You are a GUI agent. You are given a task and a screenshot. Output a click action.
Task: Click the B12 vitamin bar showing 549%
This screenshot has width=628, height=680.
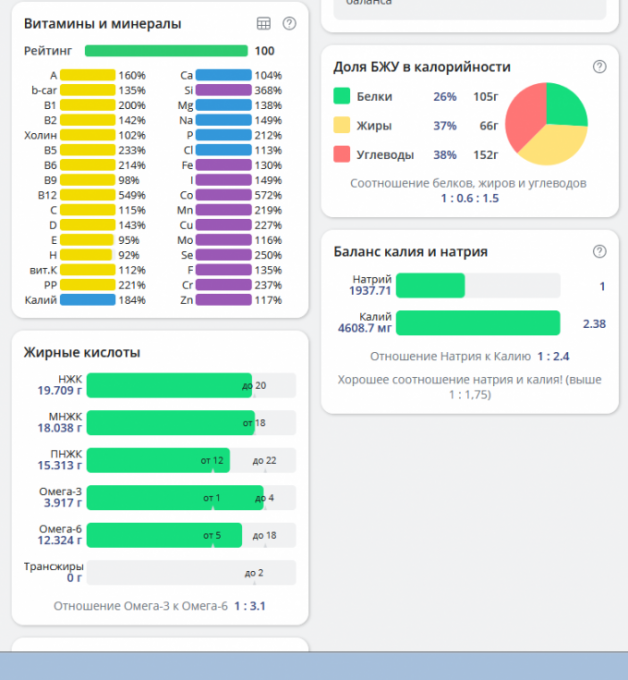click(88, 195)
